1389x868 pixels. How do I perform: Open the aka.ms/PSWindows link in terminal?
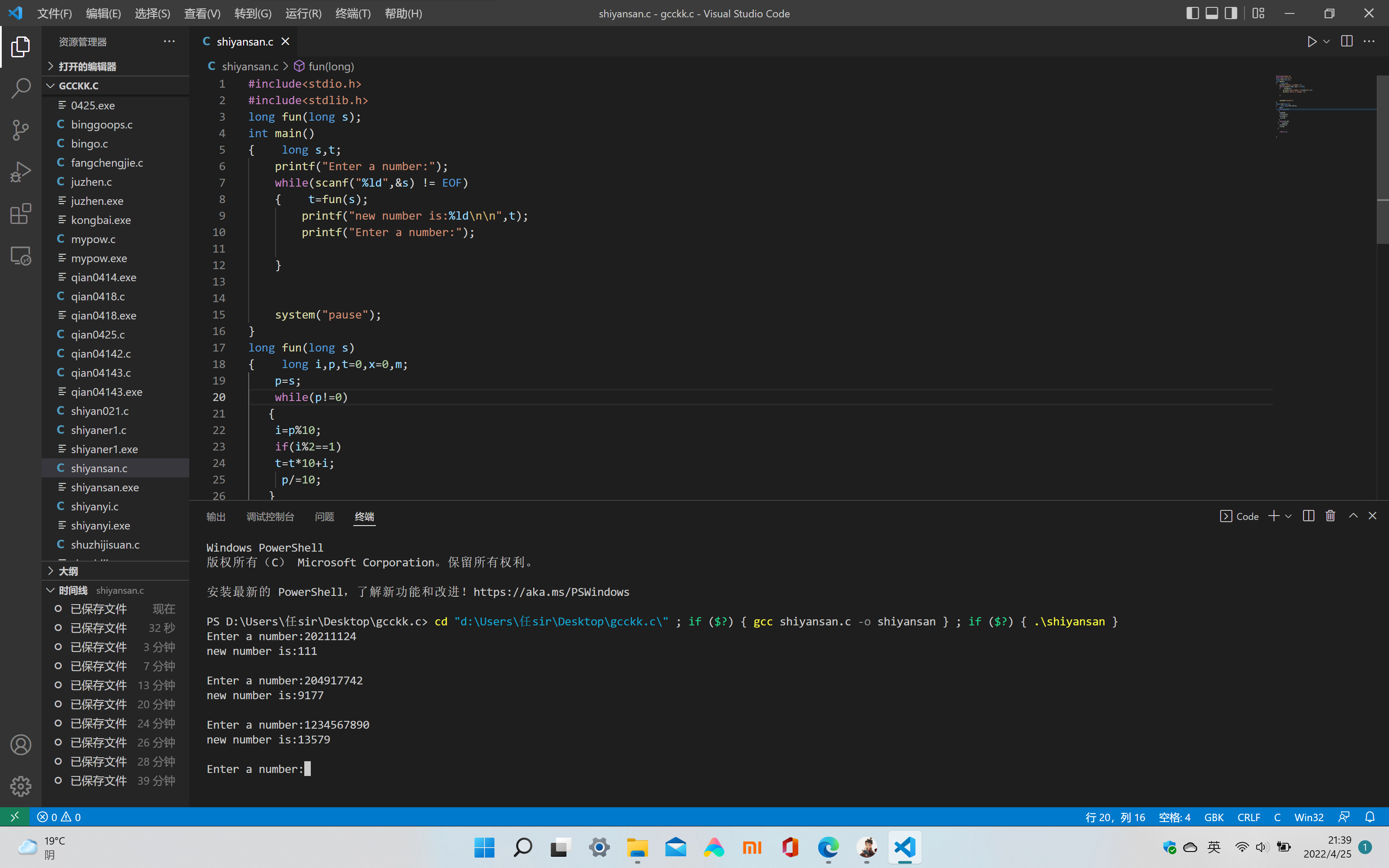[551, 592]
